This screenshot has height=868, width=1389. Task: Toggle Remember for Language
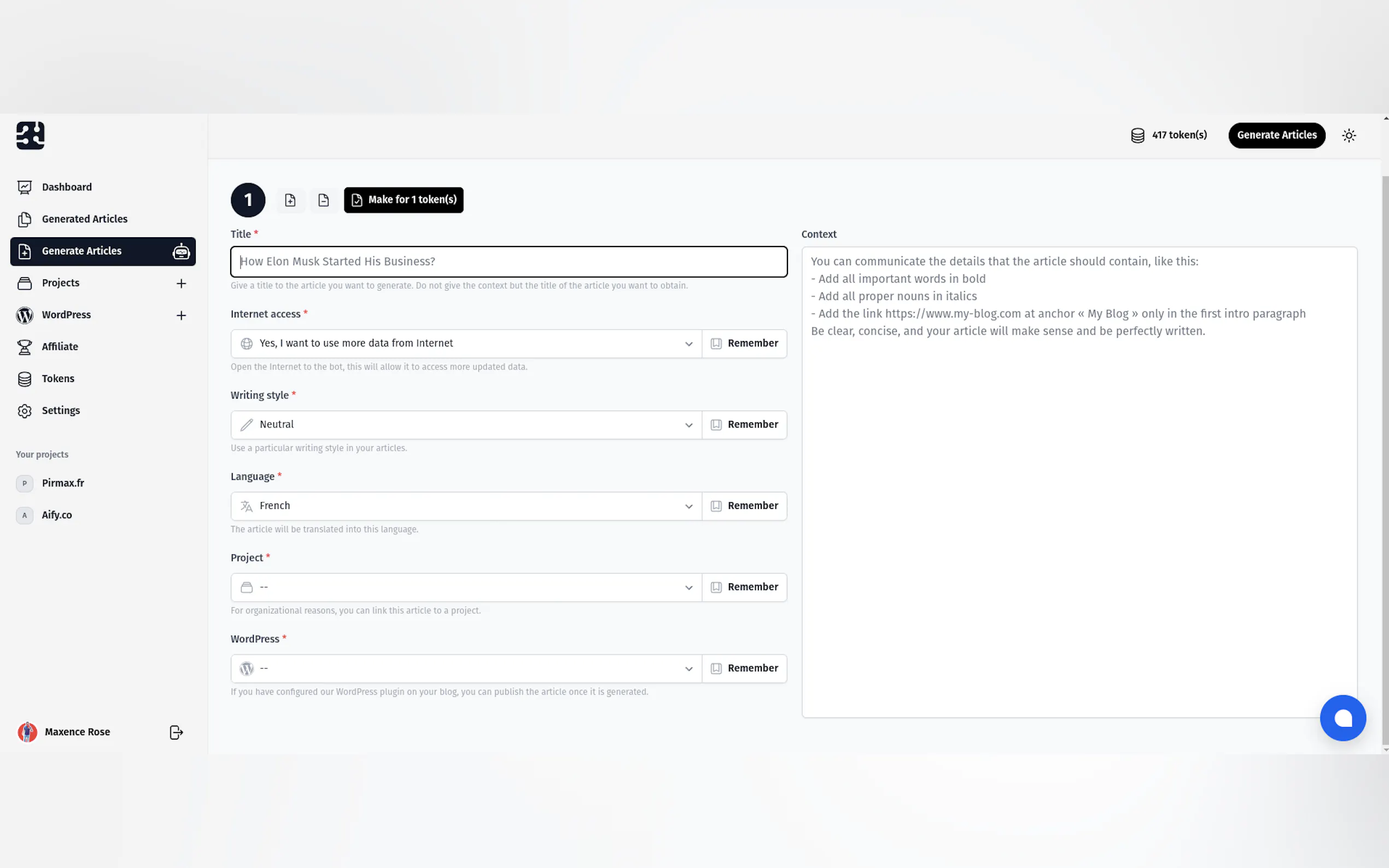(744, 506)
